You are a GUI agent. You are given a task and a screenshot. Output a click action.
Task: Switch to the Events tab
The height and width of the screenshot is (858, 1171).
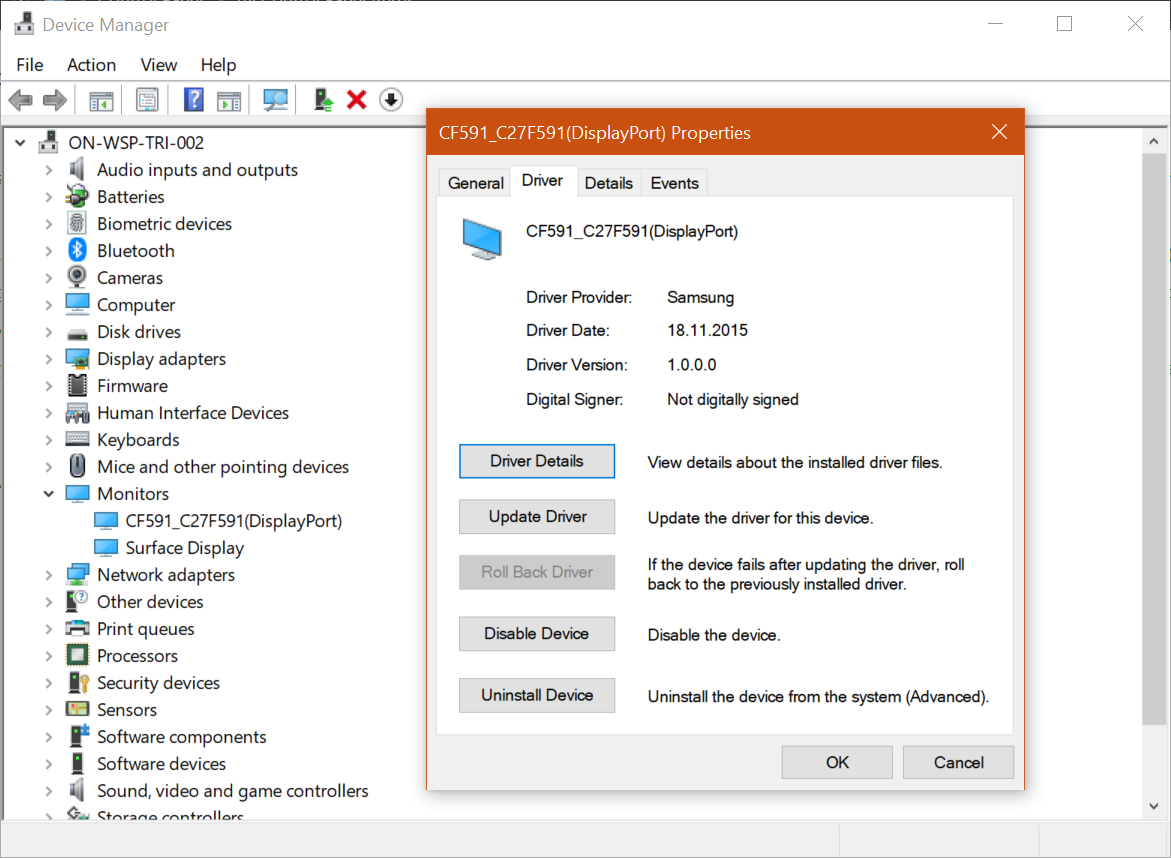point(674,183)
